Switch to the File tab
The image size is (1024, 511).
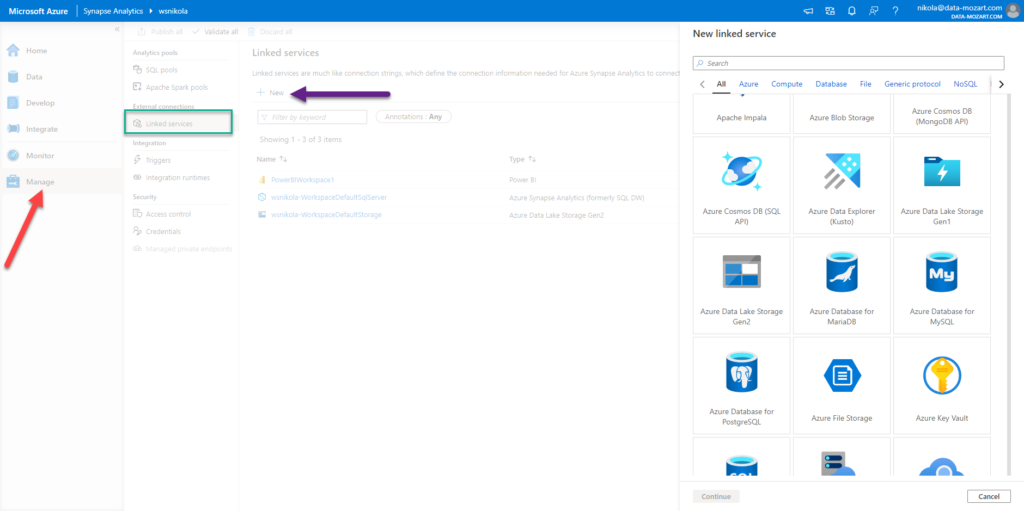pos(865,84)
